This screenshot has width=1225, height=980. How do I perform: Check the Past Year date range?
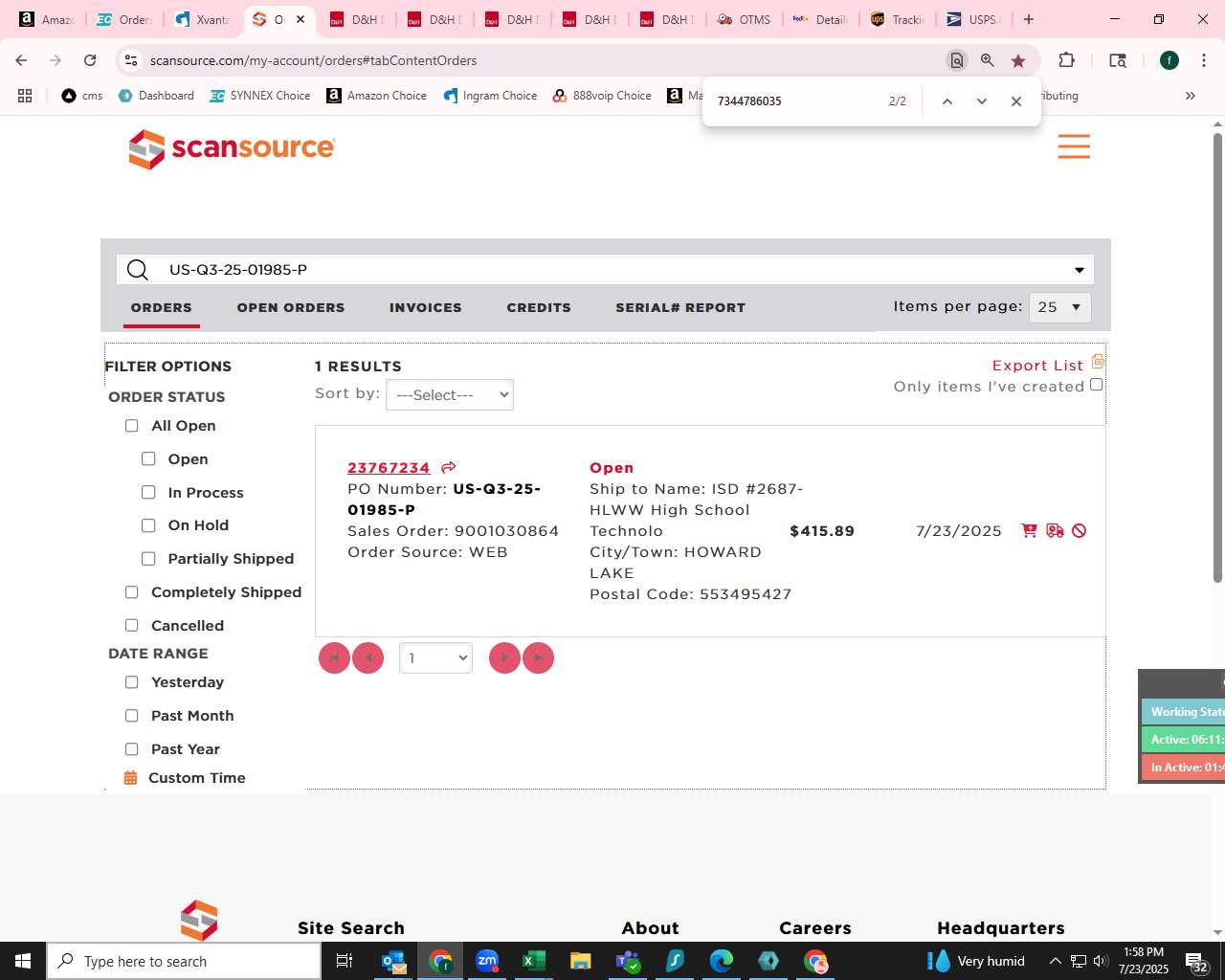click(132, 749)
